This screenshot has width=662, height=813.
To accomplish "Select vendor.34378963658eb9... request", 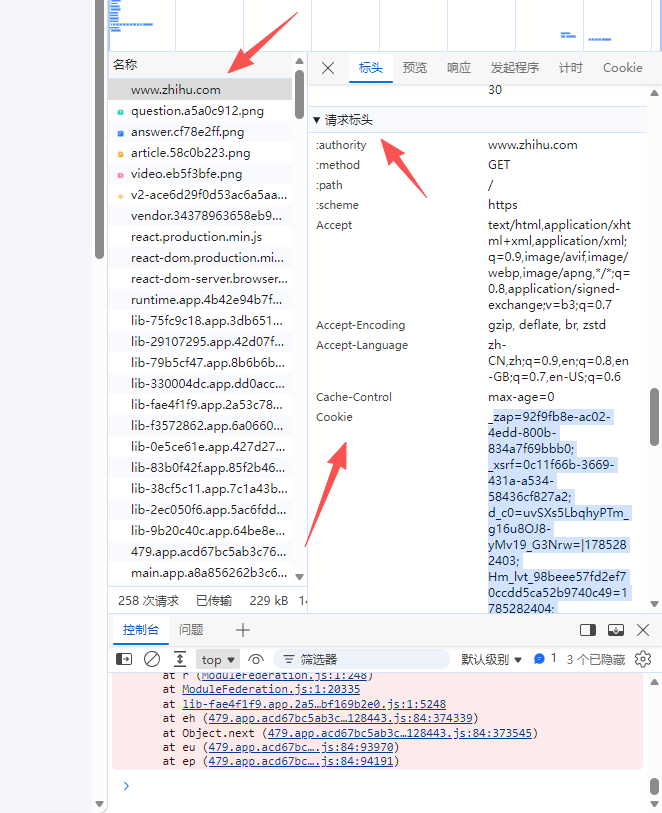I will pyautogui.click(x=200, y=216).
